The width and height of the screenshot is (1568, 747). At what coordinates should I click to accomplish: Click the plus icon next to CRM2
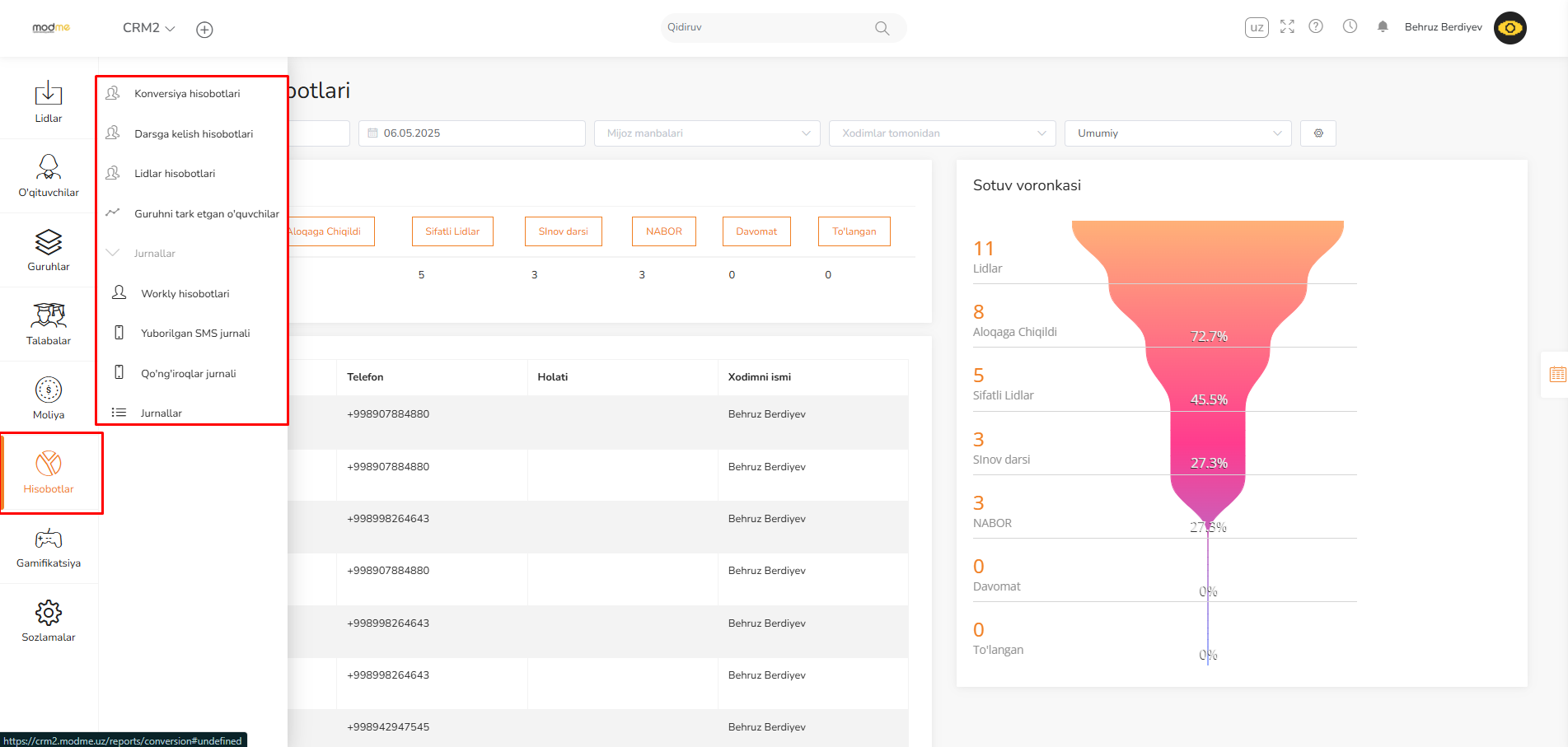click(x=204, y=30)
